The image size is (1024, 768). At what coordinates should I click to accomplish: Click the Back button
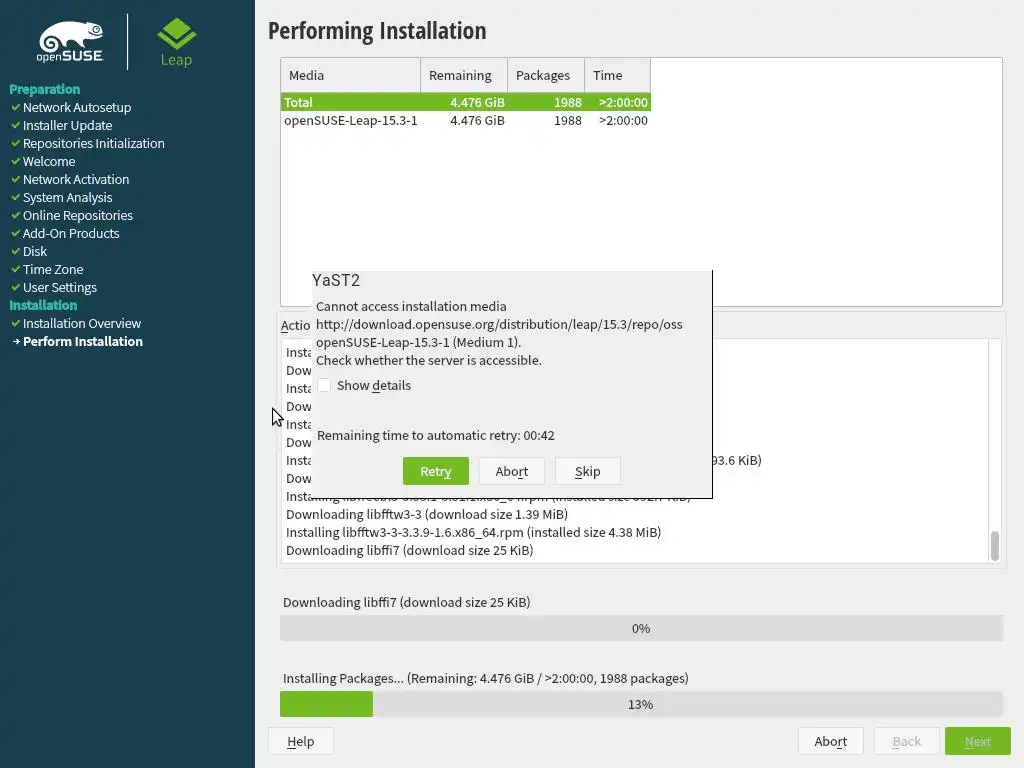pyautogui.click(x=906, y=741)
